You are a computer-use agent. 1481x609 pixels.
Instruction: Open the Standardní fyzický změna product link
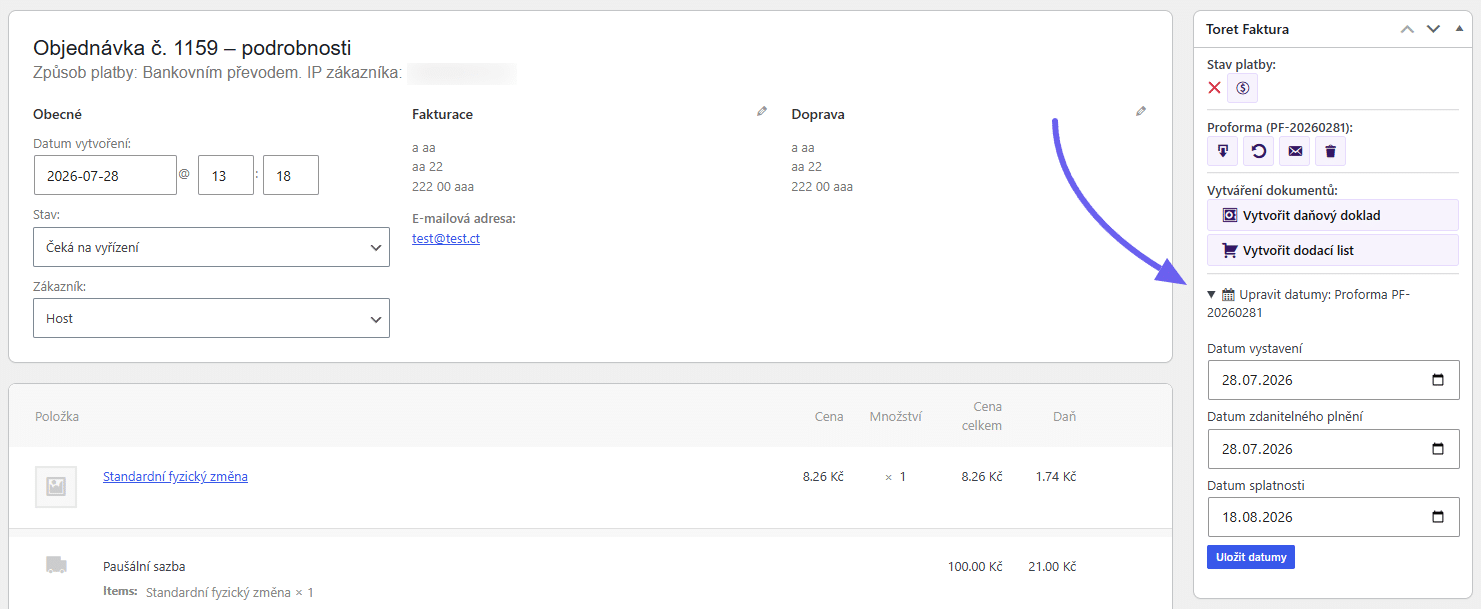(175, 477)
